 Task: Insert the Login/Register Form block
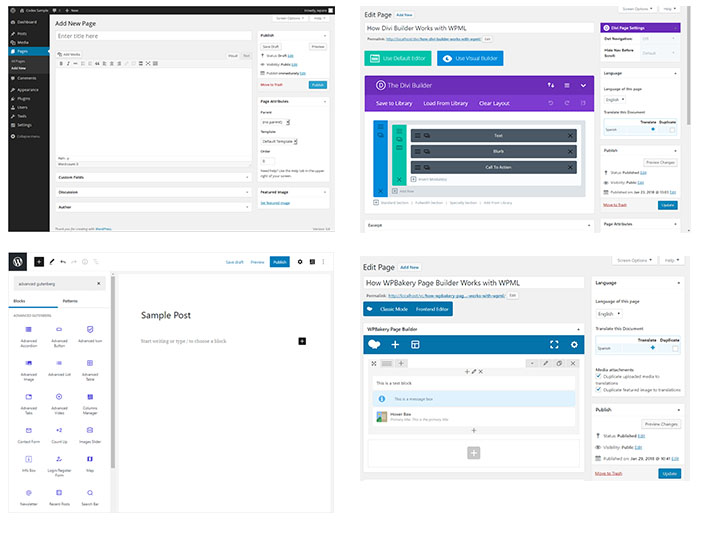pos(59,466)
